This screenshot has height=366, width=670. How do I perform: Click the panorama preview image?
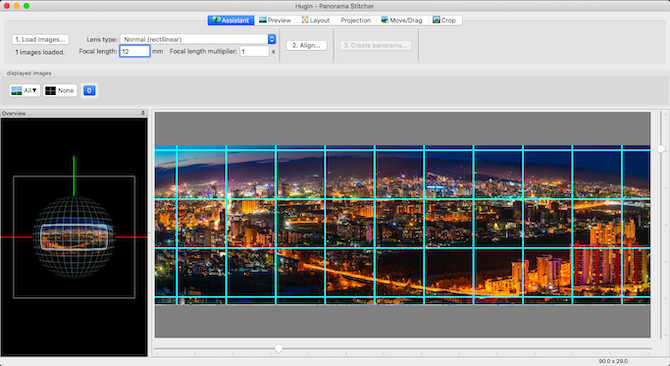(402, 225)
